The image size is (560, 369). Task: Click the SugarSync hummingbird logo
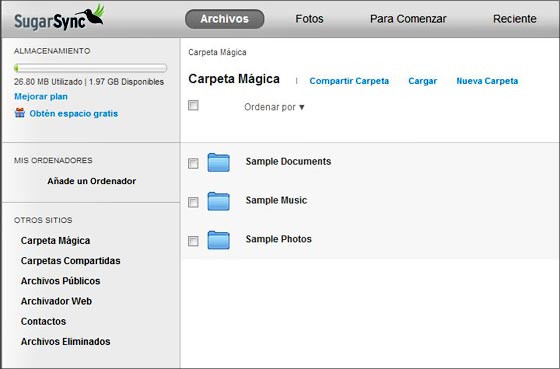(59, 18)
